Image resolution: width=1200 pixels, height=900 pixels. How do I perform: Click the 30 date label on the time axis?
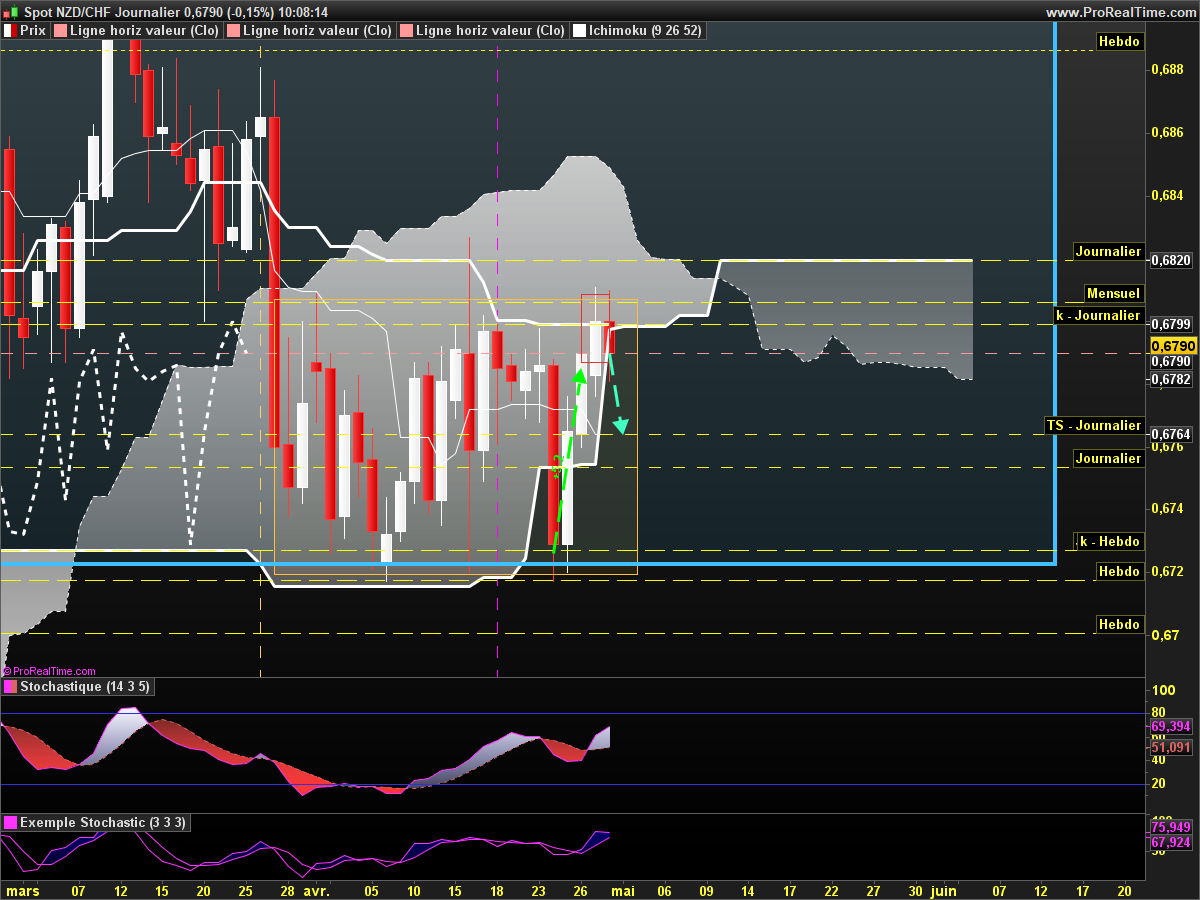click(915, 890)
